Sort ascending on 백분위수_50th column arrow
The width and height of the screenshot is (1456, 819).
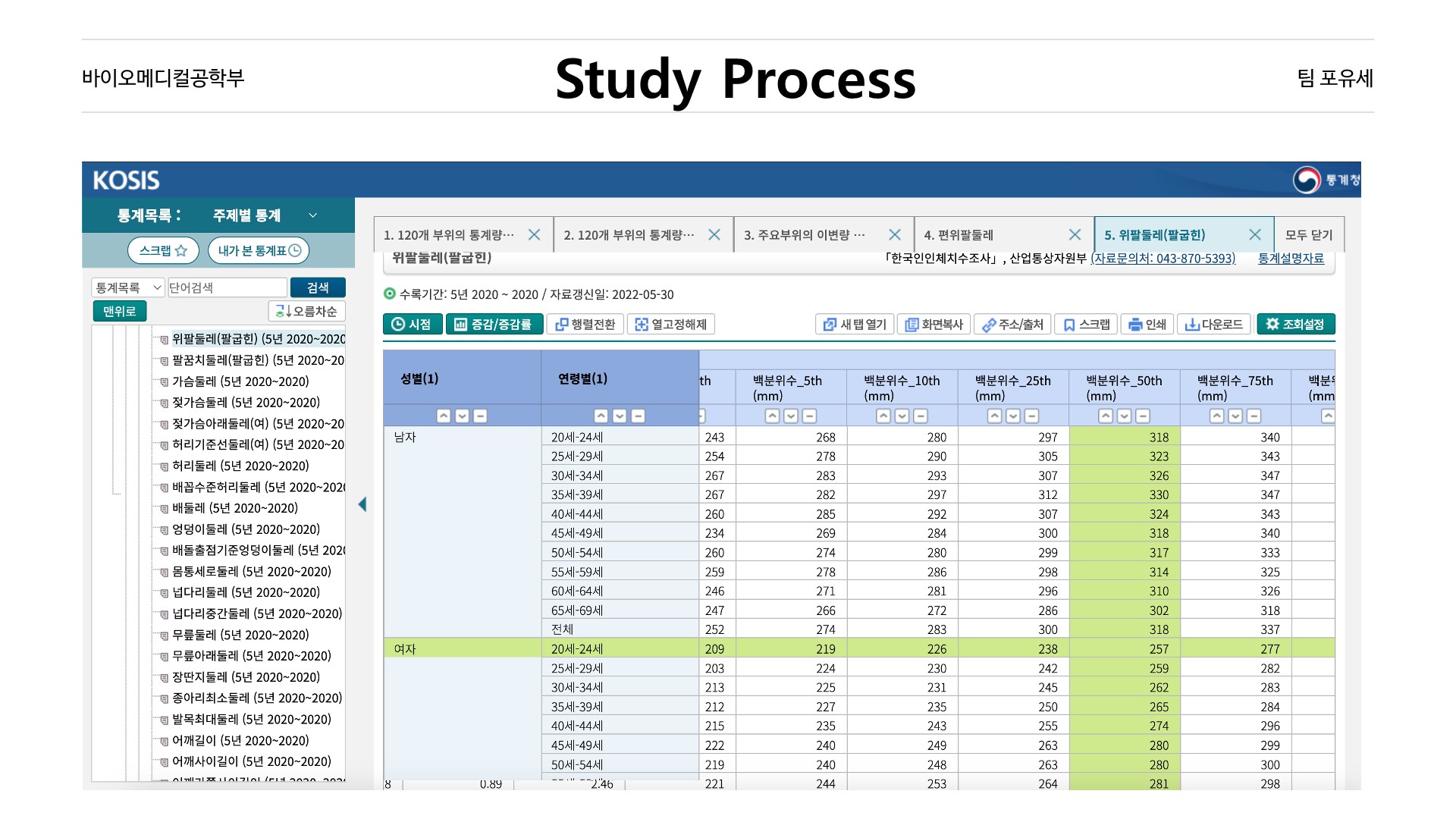point(1106,416)
